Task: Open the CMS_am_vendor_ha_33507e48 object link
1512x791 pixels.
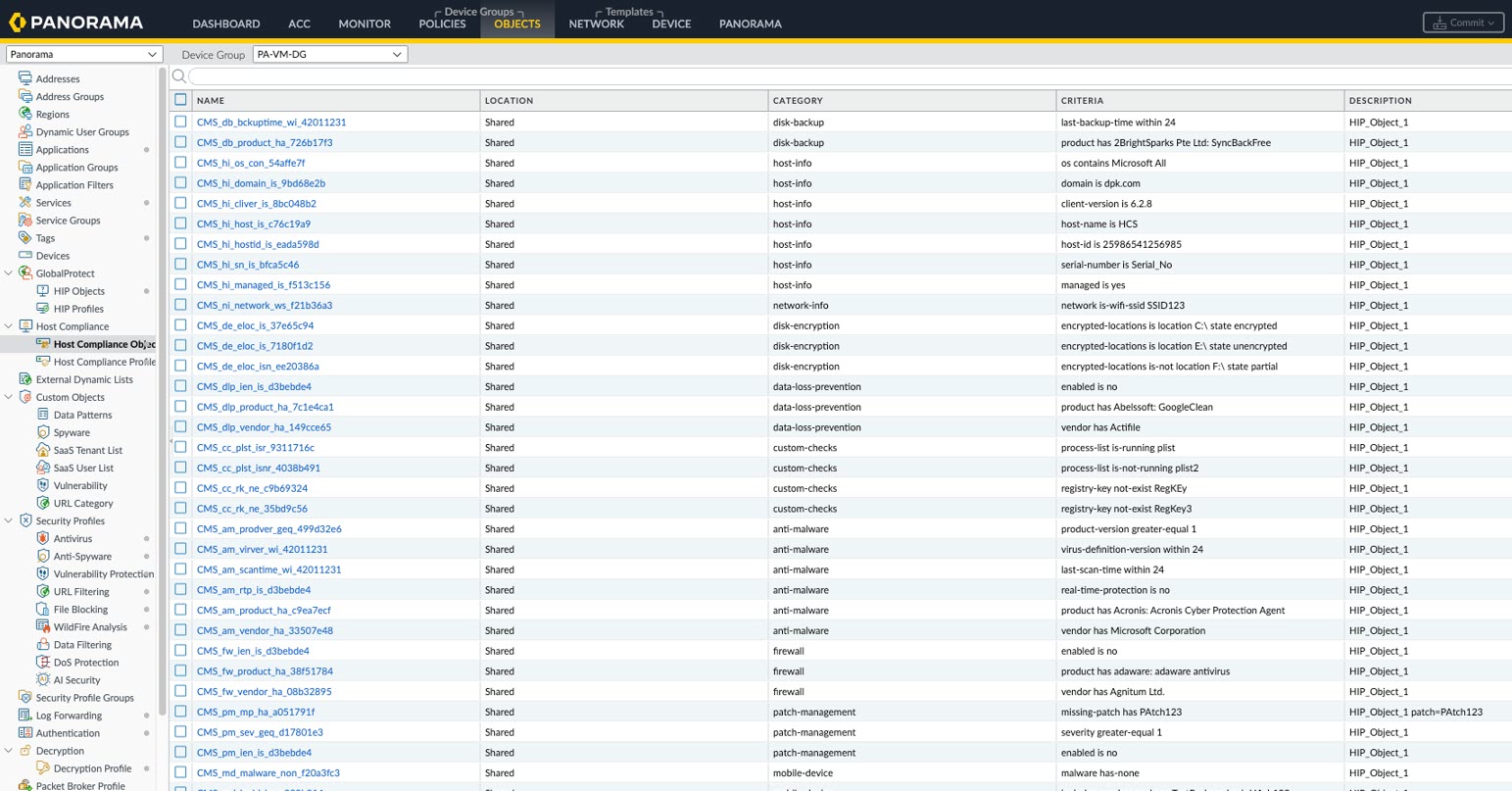Action: pyautogui.click(x=265, y=630)
